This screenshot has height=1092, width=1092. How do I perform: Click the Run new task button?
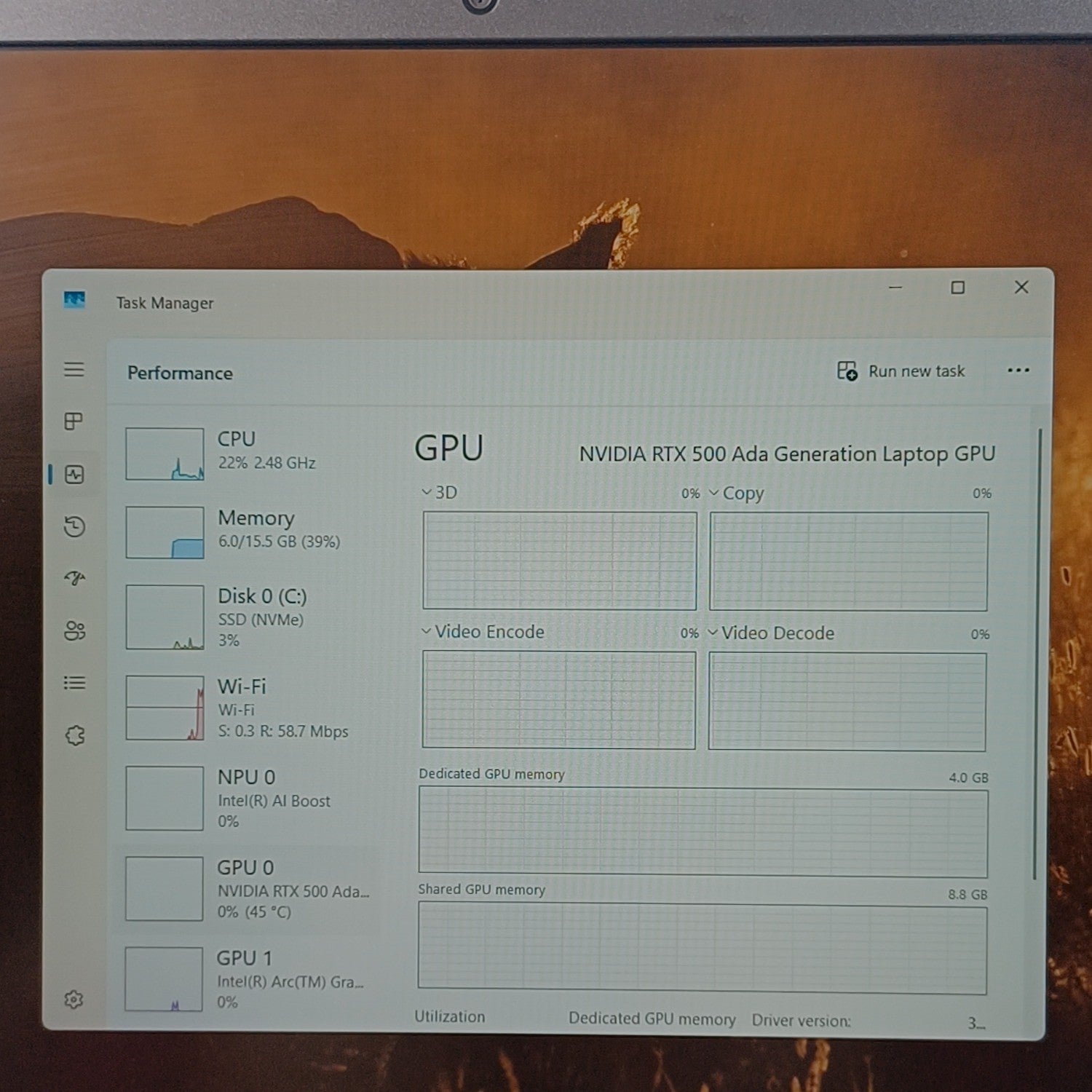coord(901,371)
